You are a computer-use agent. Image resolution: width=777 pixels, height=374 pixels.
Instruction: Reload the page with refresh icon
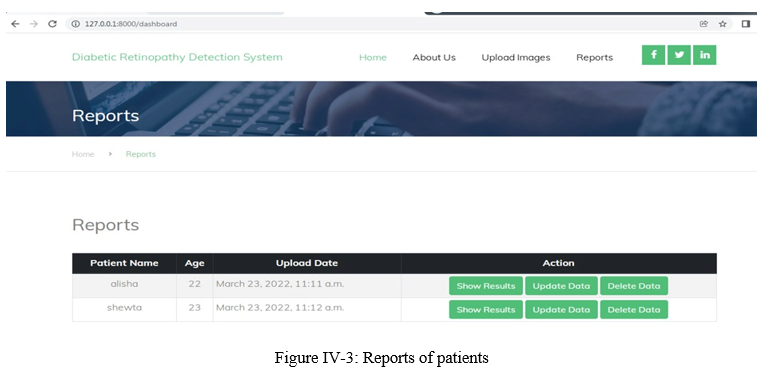click(x=53, y=24)
